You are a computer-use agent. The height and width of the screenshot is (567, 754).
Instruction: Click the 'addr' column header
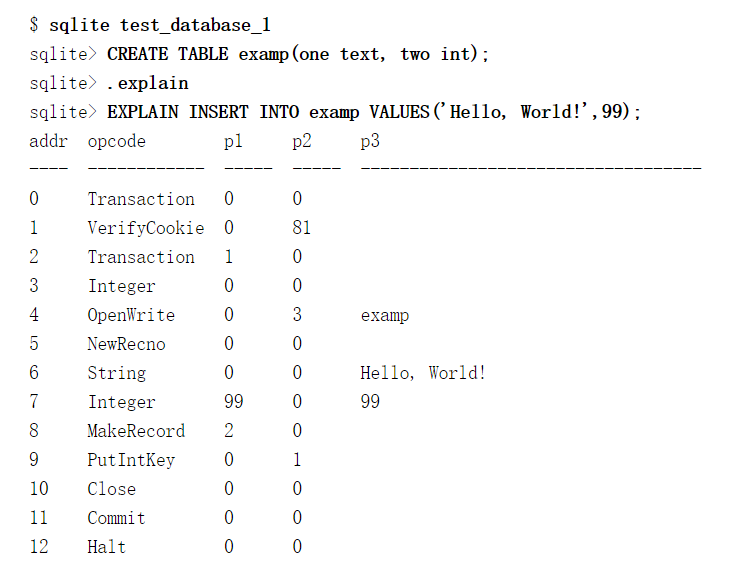click(x=48, y=141)
